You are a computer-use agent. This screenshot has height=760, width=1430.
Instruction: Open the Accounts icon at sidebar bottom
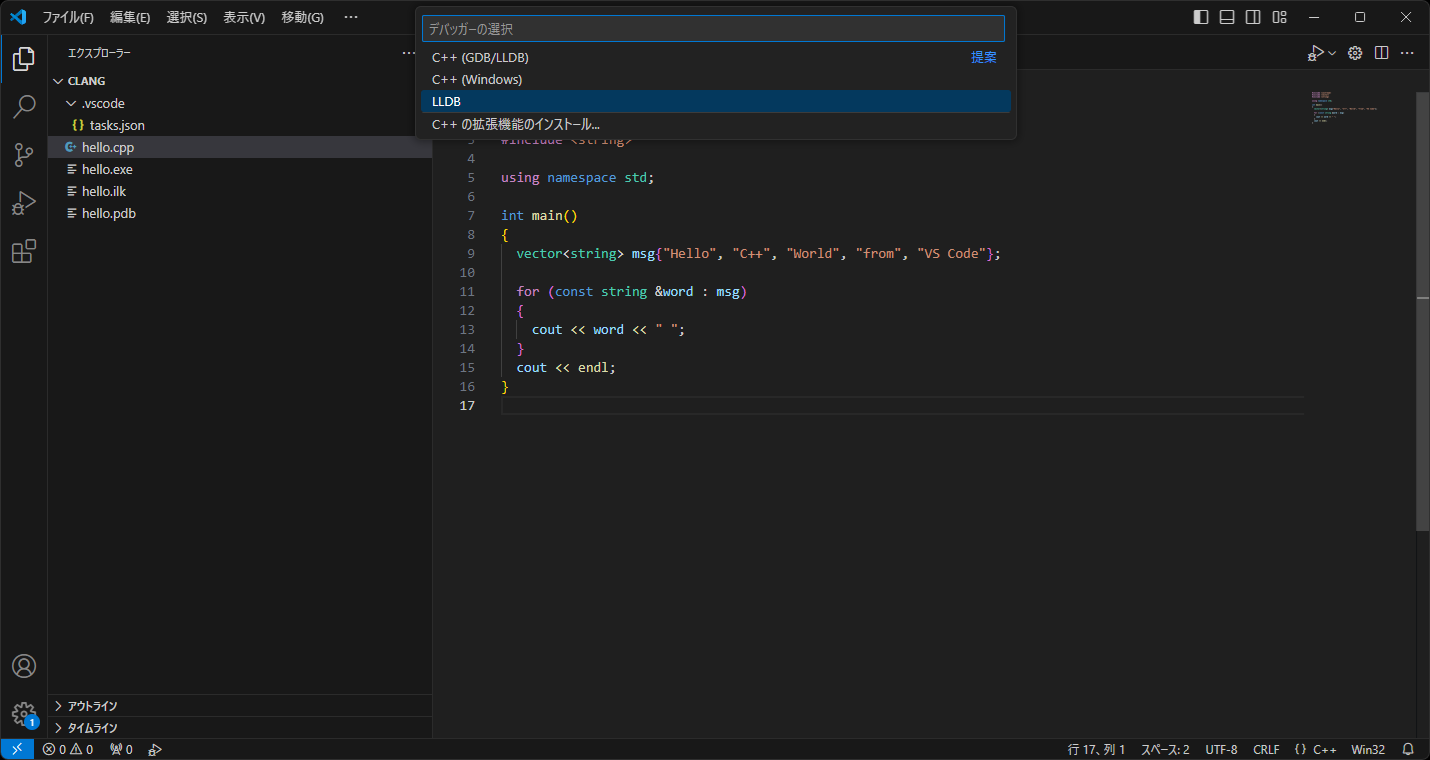click(x=23, y=665)
